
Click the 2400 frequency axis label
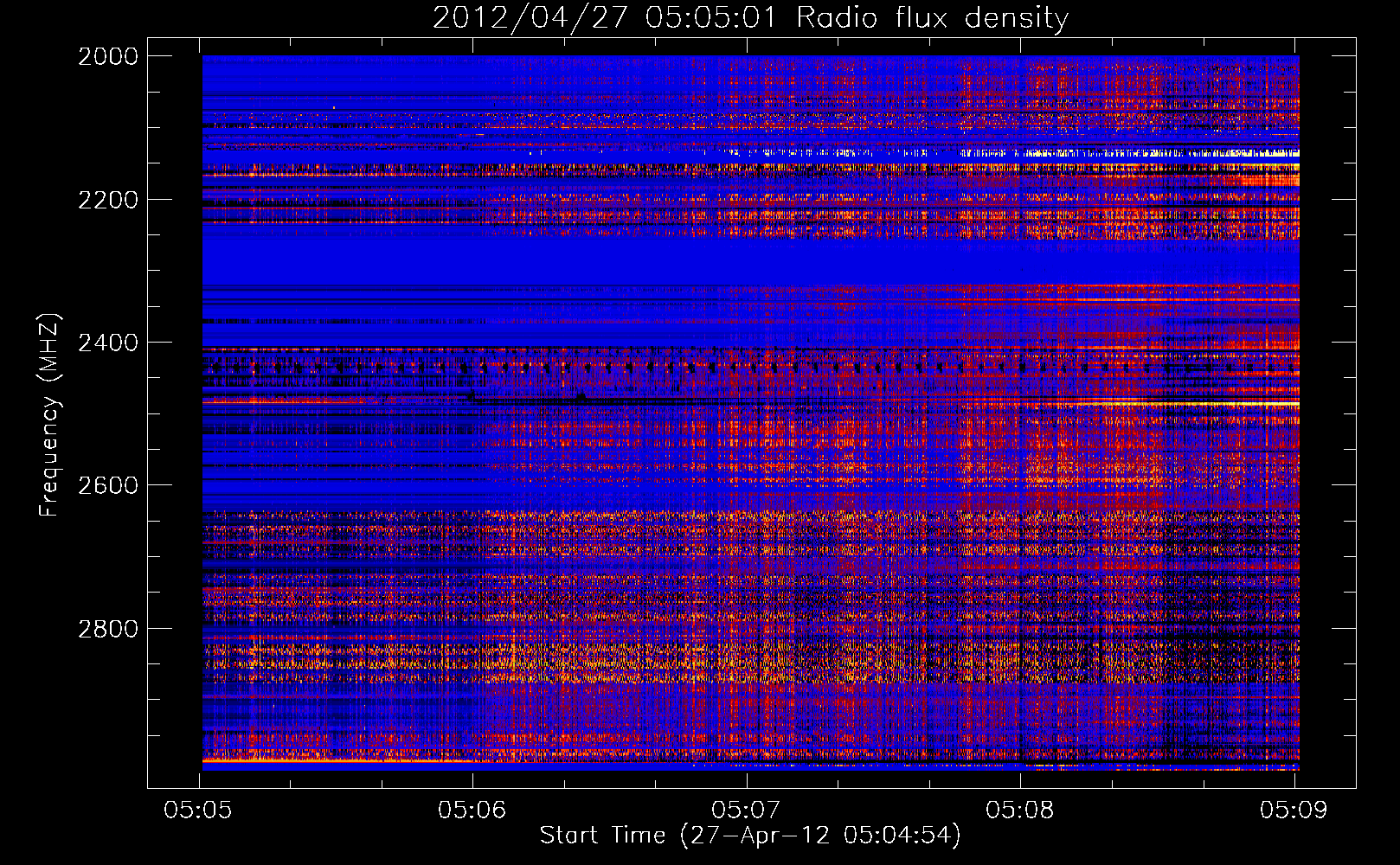(108, 343)
